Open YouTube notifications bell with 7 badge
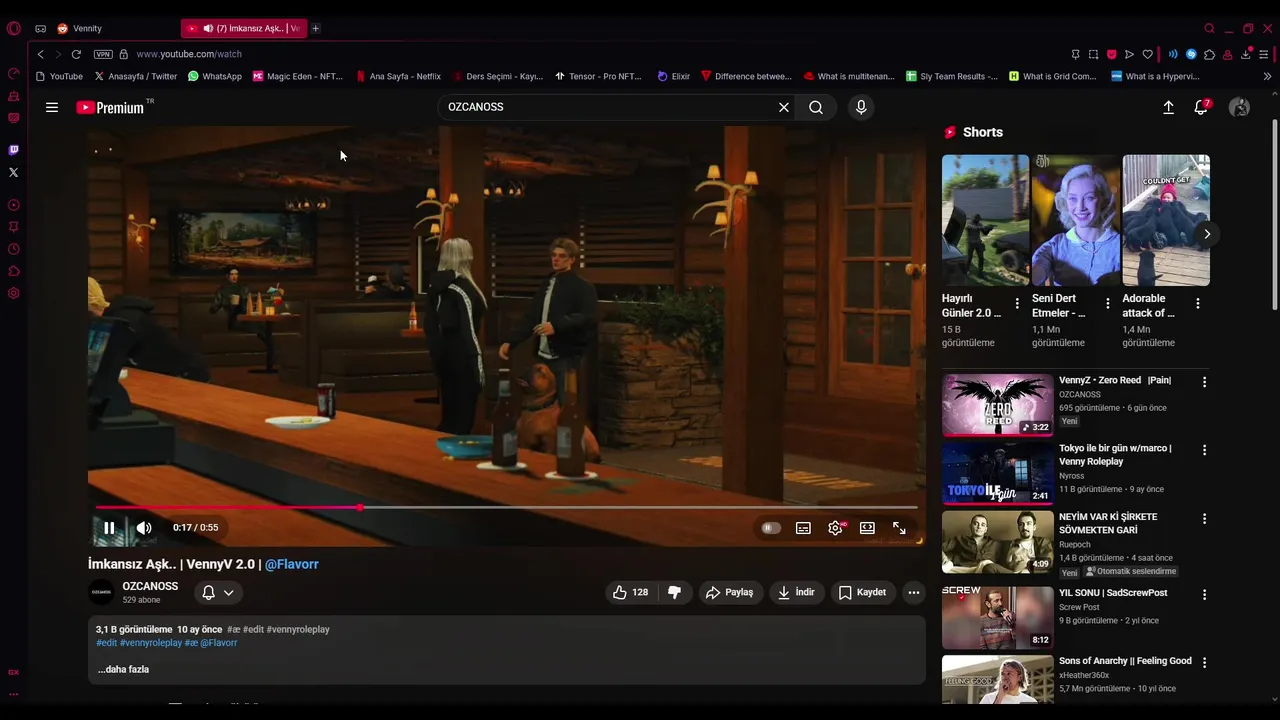Screen dimensions: 1280x720 (1201, 107)
